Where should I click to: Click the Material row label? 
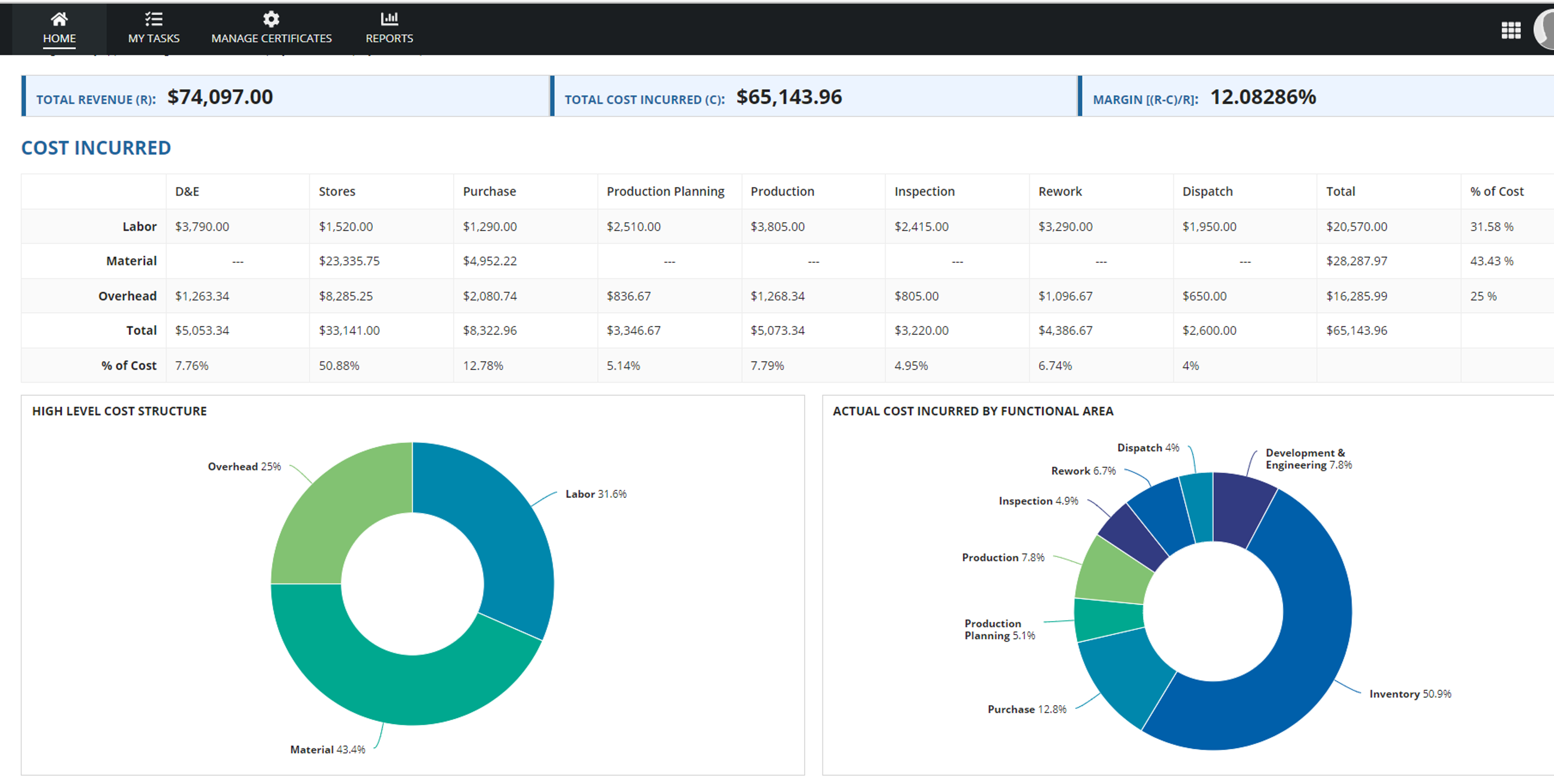coord(132,261)
